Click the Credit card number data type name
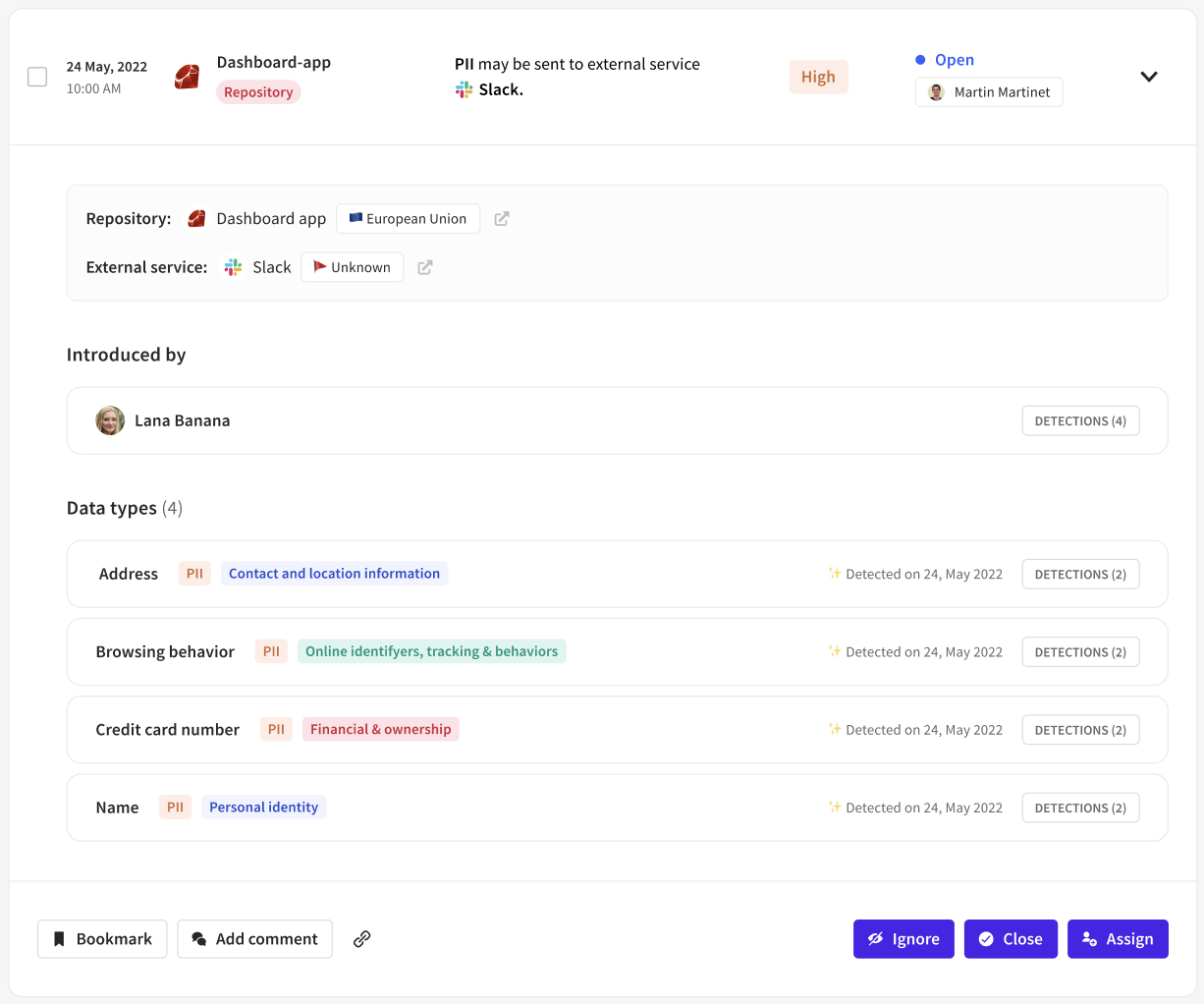Screen dimensions: 1204x1004 point(167,729)
